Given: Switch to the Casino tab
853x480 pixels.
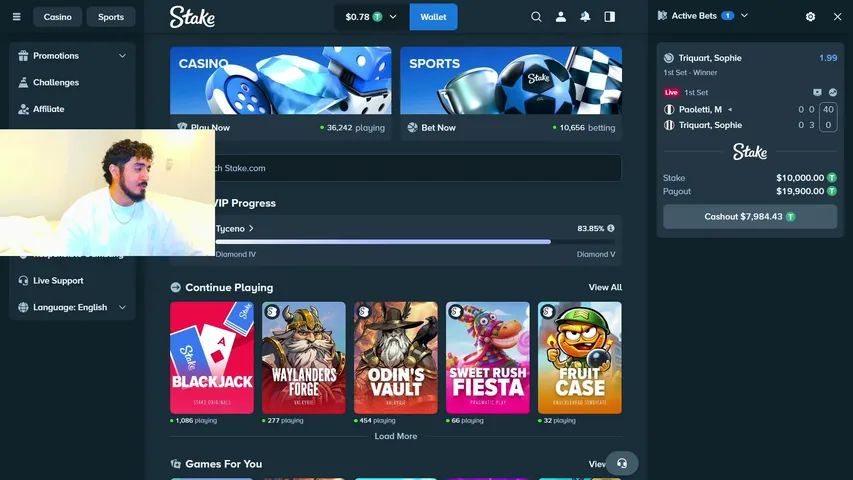Looking at the screenshot, I should click(58, 17).
